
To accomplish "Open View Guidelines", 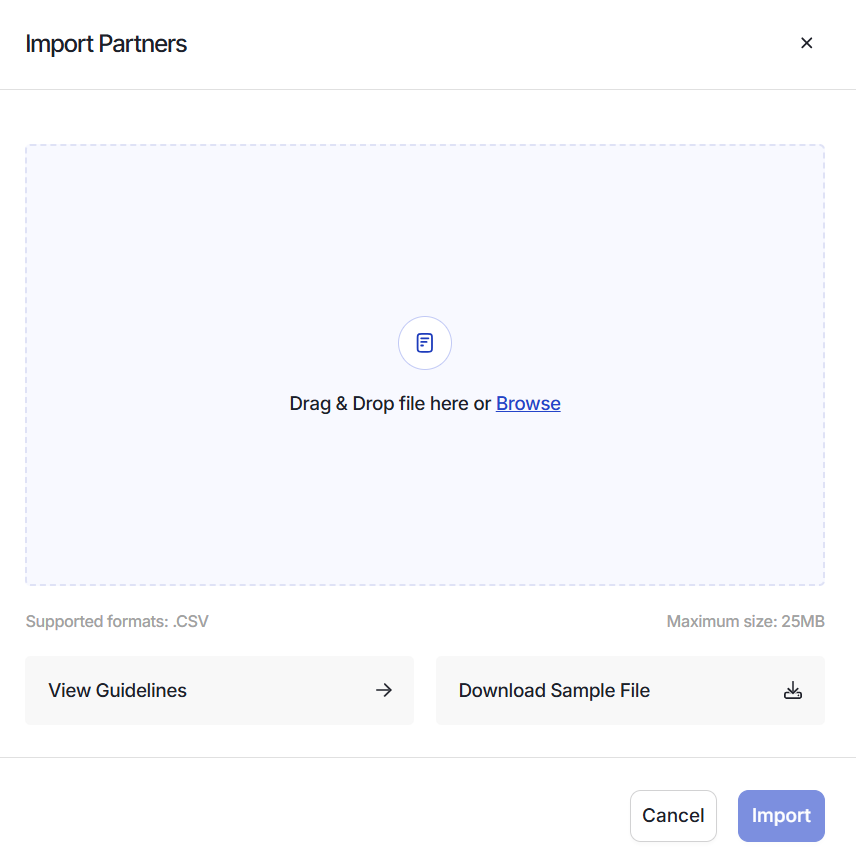I will coord(219,690).
